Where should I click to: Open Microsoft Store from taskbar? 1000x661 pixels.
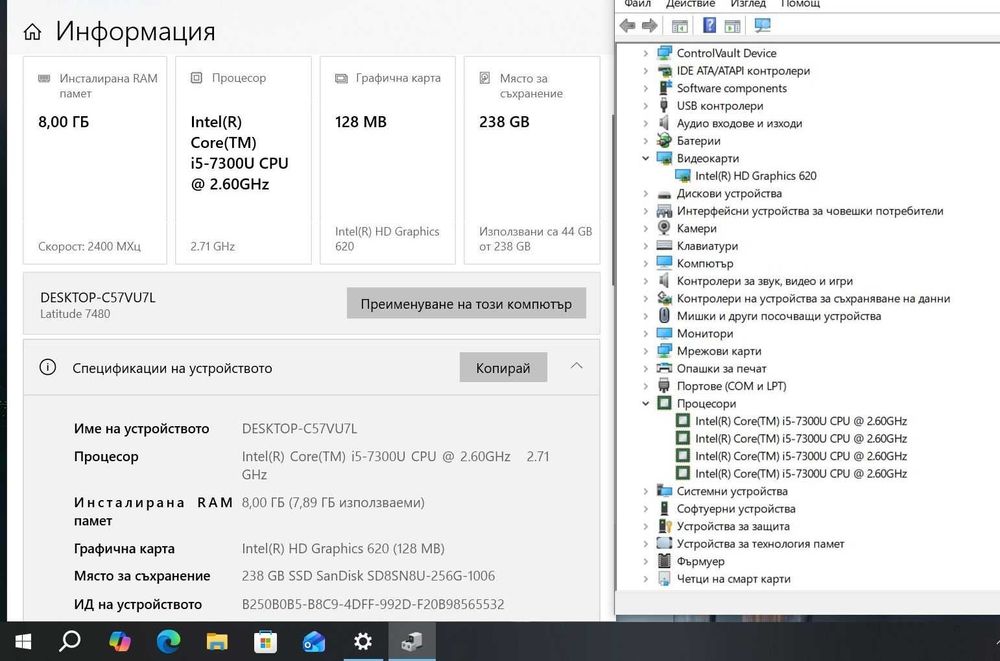[x=265, y=641]
